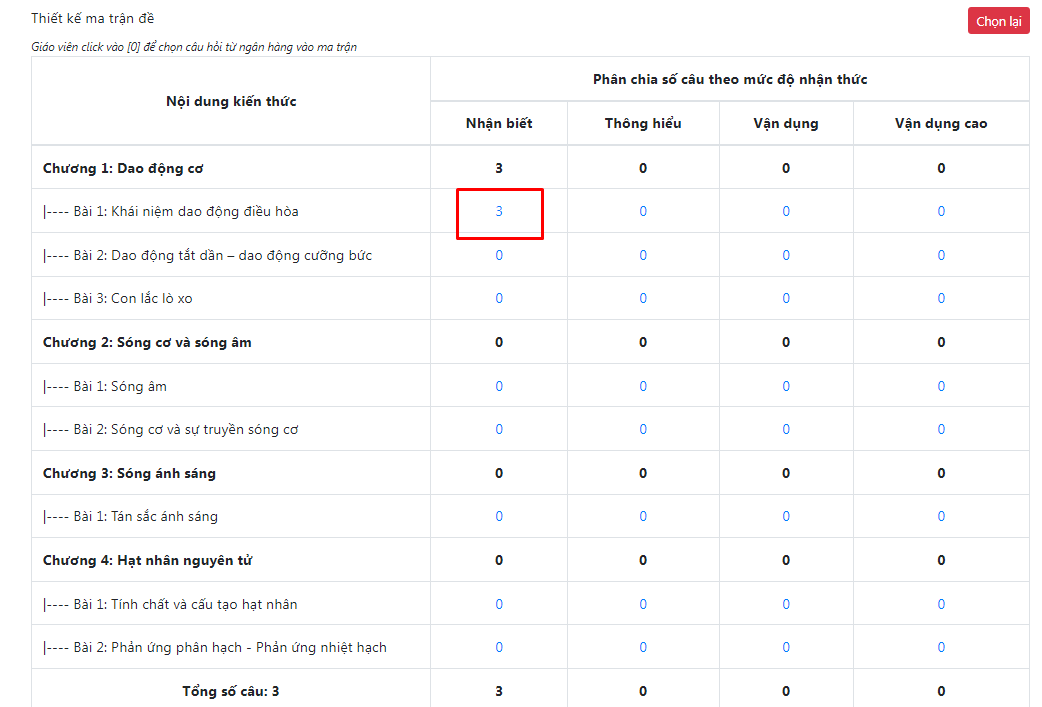Select Nhận biết count for Bài 3 Con lắc lò xo
This screenshot has height=707, width=1042.
(499, 298)
